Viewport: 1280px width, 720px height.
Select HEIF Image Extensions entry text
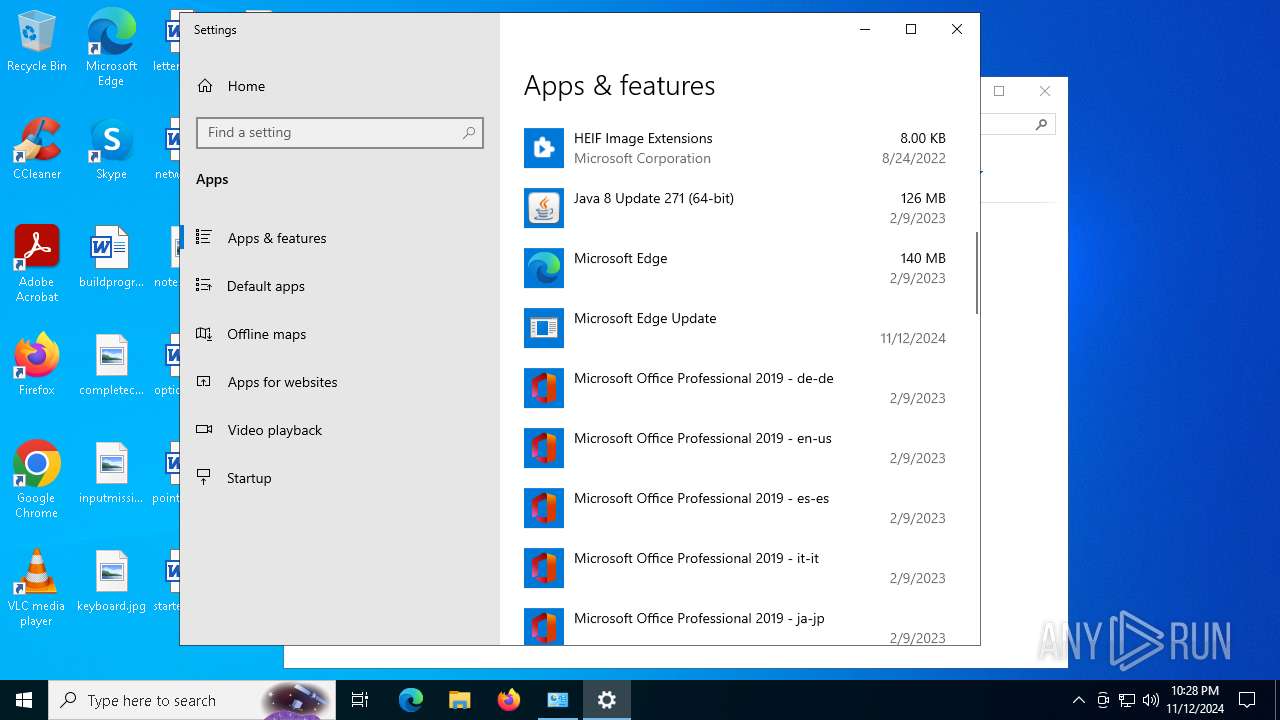pos(643,138)
